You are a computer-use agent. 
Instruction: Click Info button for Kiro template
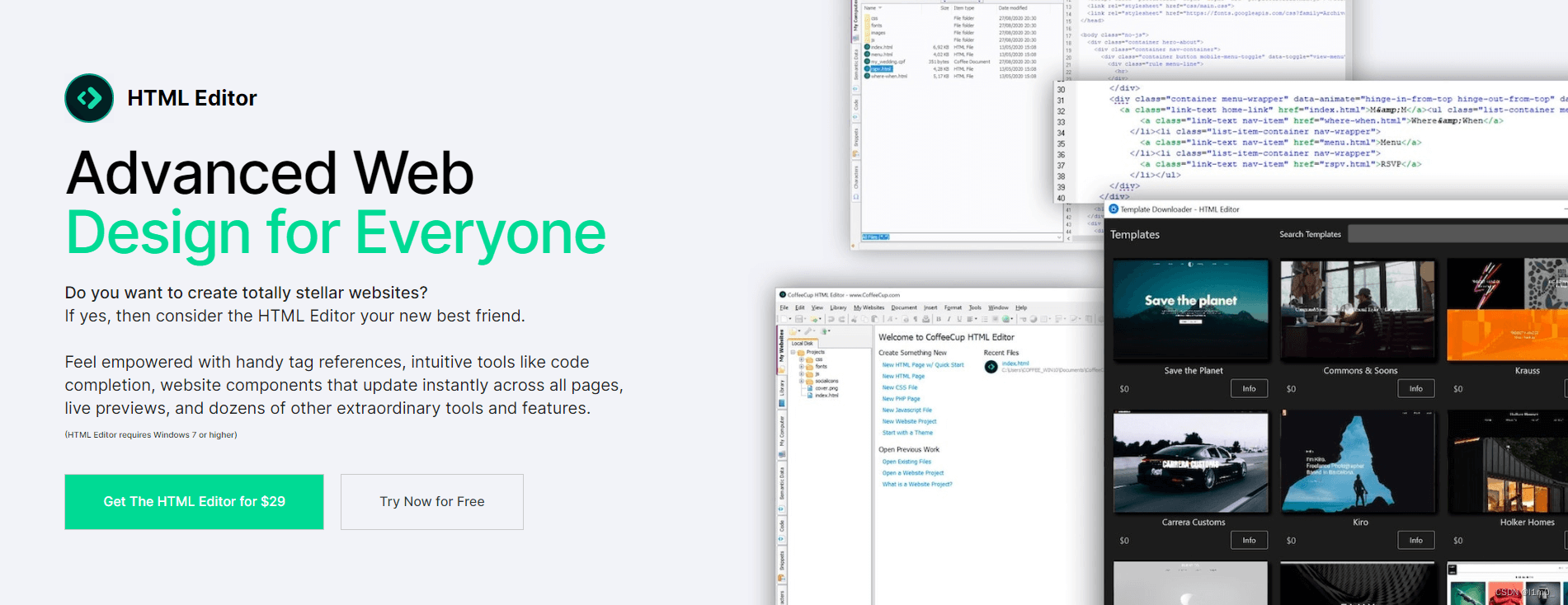click(x=1415, y=540)
